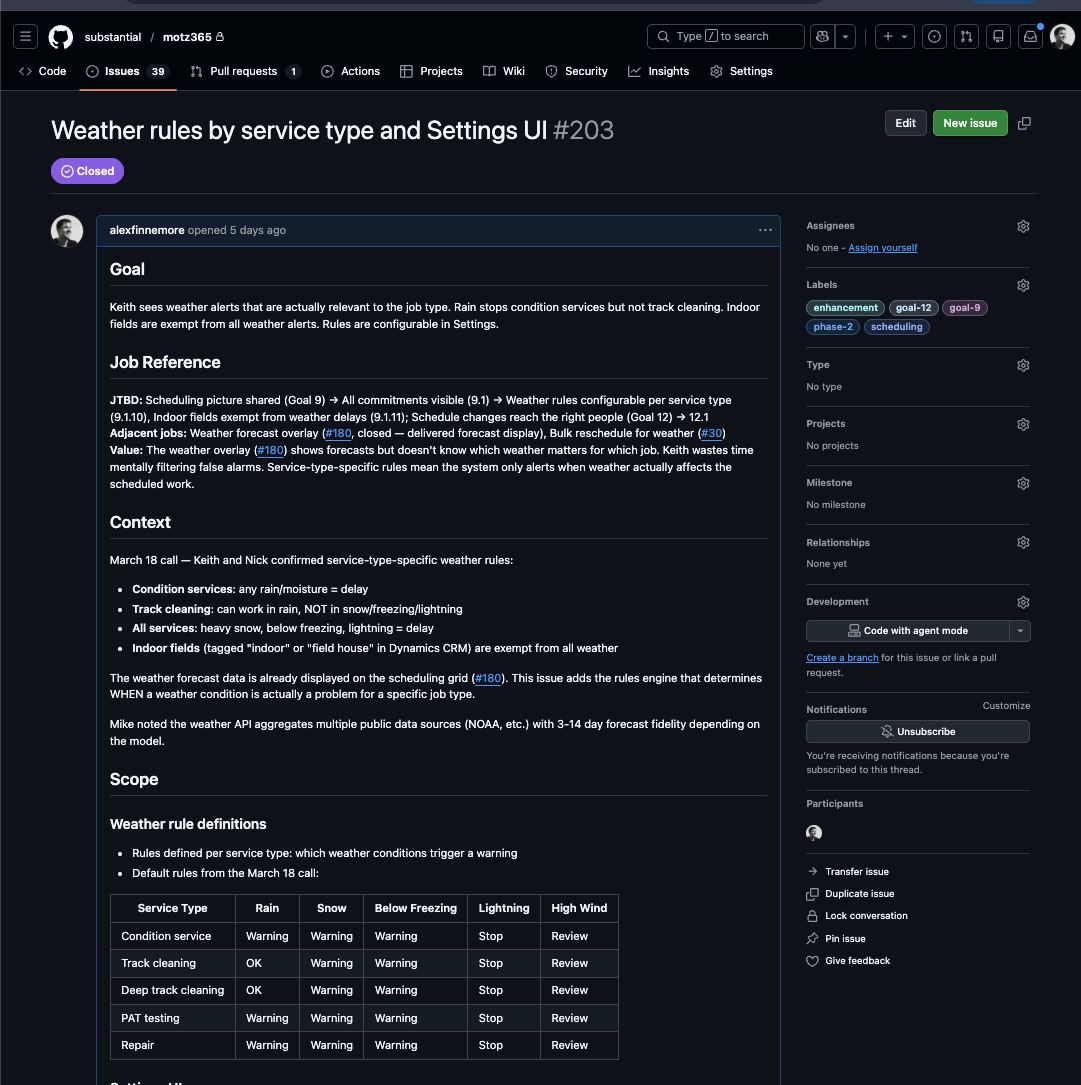
Task: Open the Projects sidebar gear settings
Action: 1023,424
